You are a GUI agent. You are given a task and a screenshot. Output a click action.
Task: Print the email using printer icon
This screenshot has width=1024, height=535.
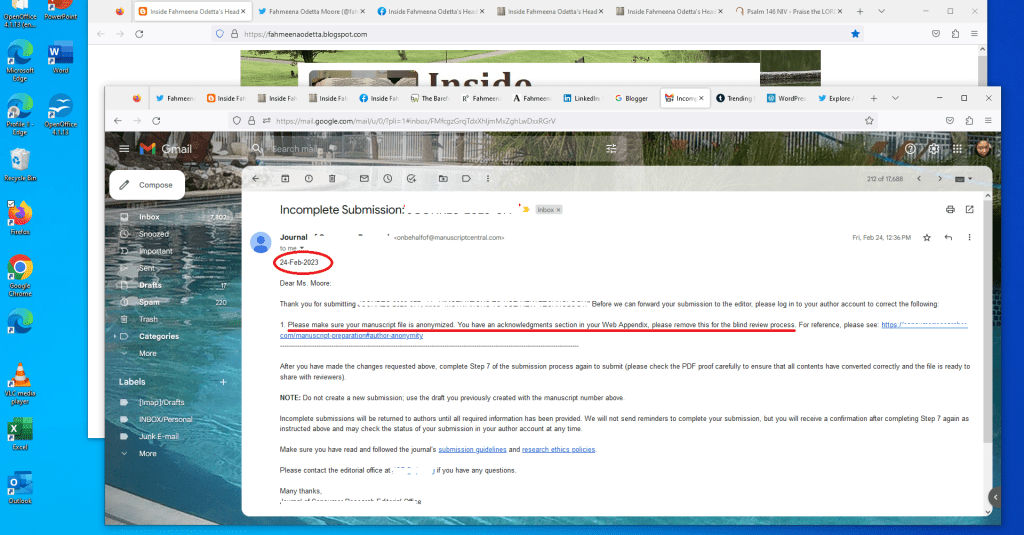point(949,210)
